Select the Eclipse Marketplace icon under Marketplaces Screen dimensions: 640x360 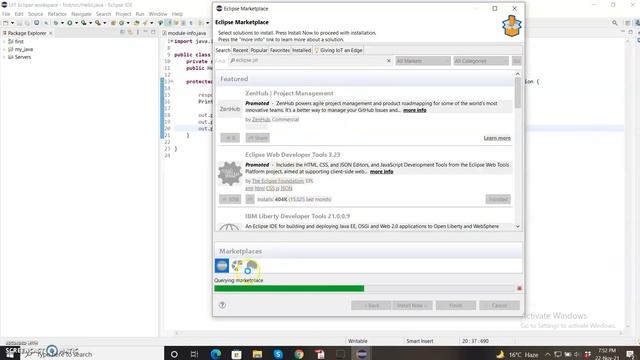coord(222,266)
